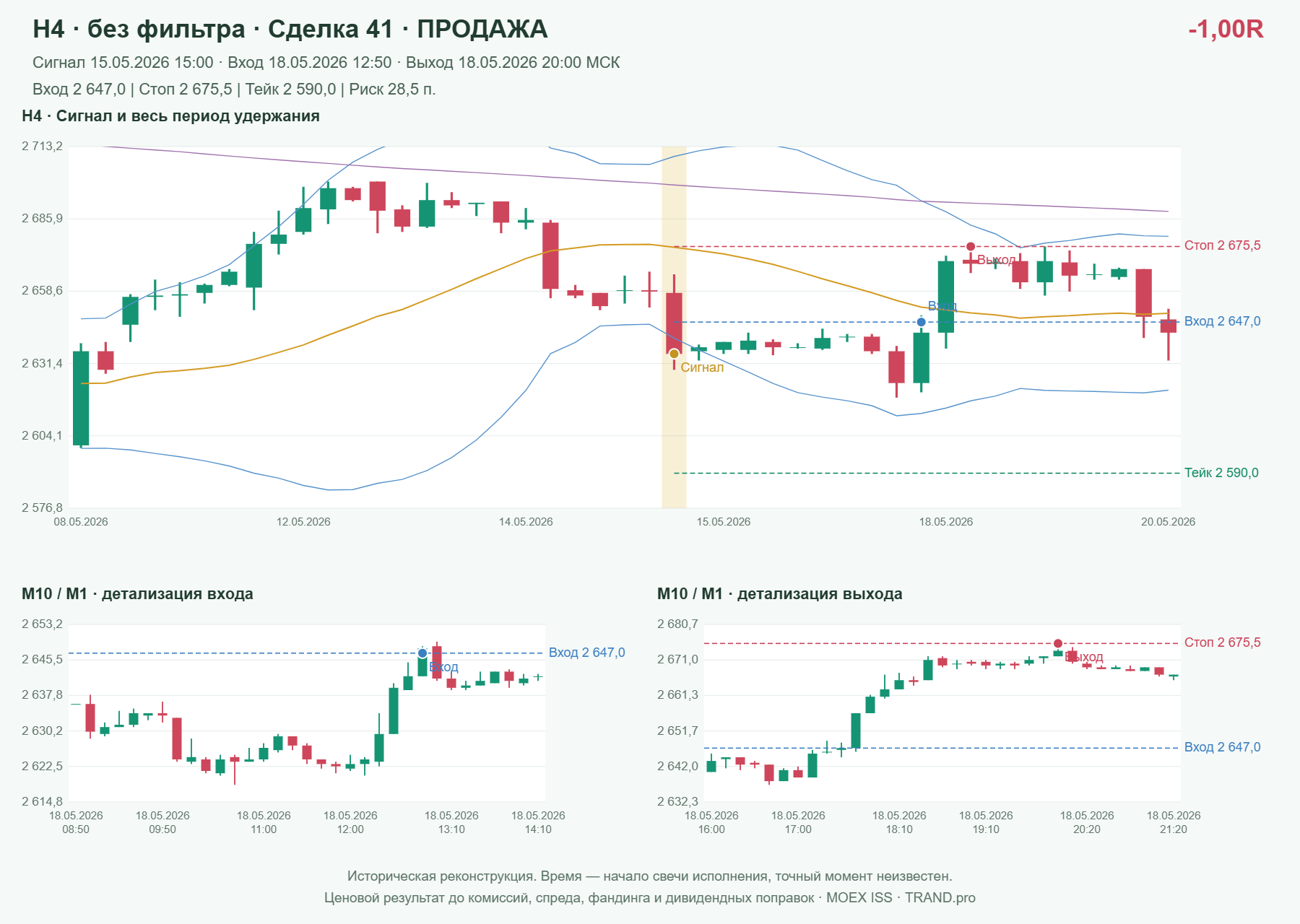Click the 2 685,9 price axis label
Screen dimensions: 1300x924
click(x=42, y=219)
